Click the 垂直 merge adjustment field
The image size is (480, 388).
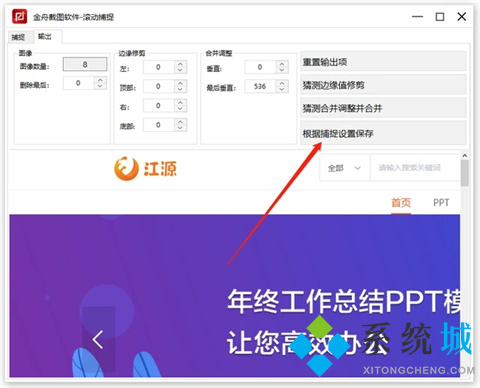click(260, 67)
